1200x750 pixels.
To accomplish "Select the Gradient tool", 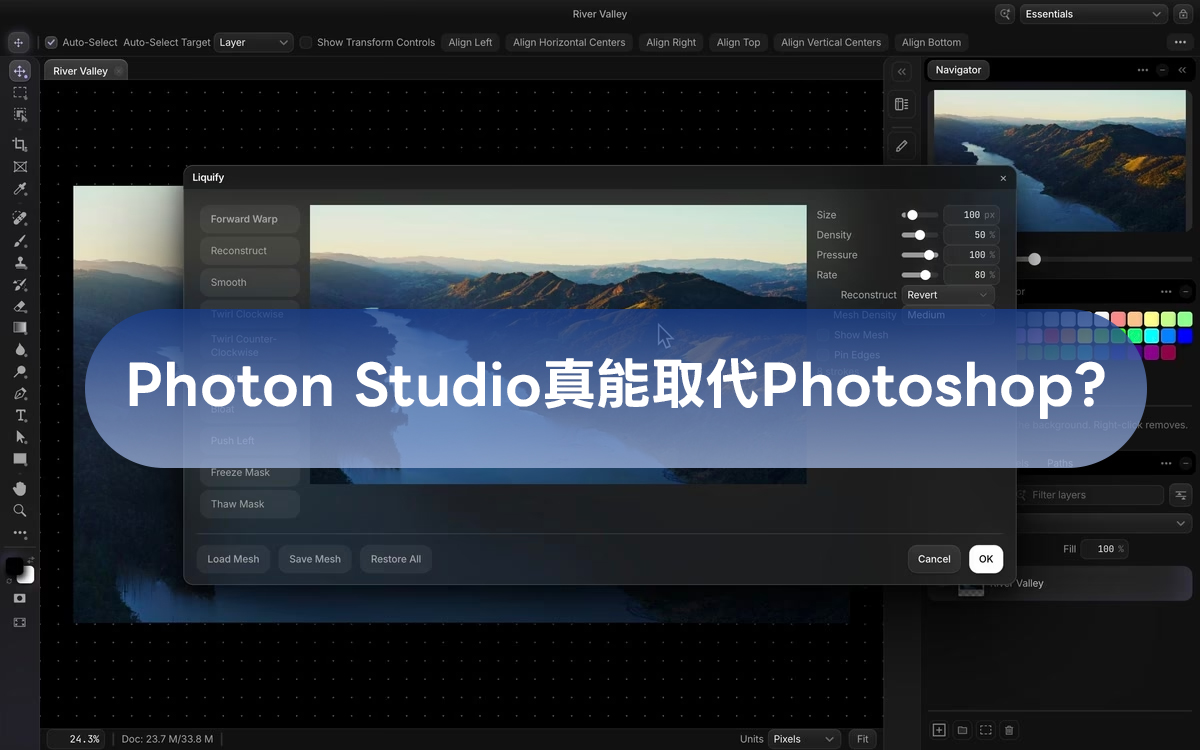I will (x=20, y=328).
